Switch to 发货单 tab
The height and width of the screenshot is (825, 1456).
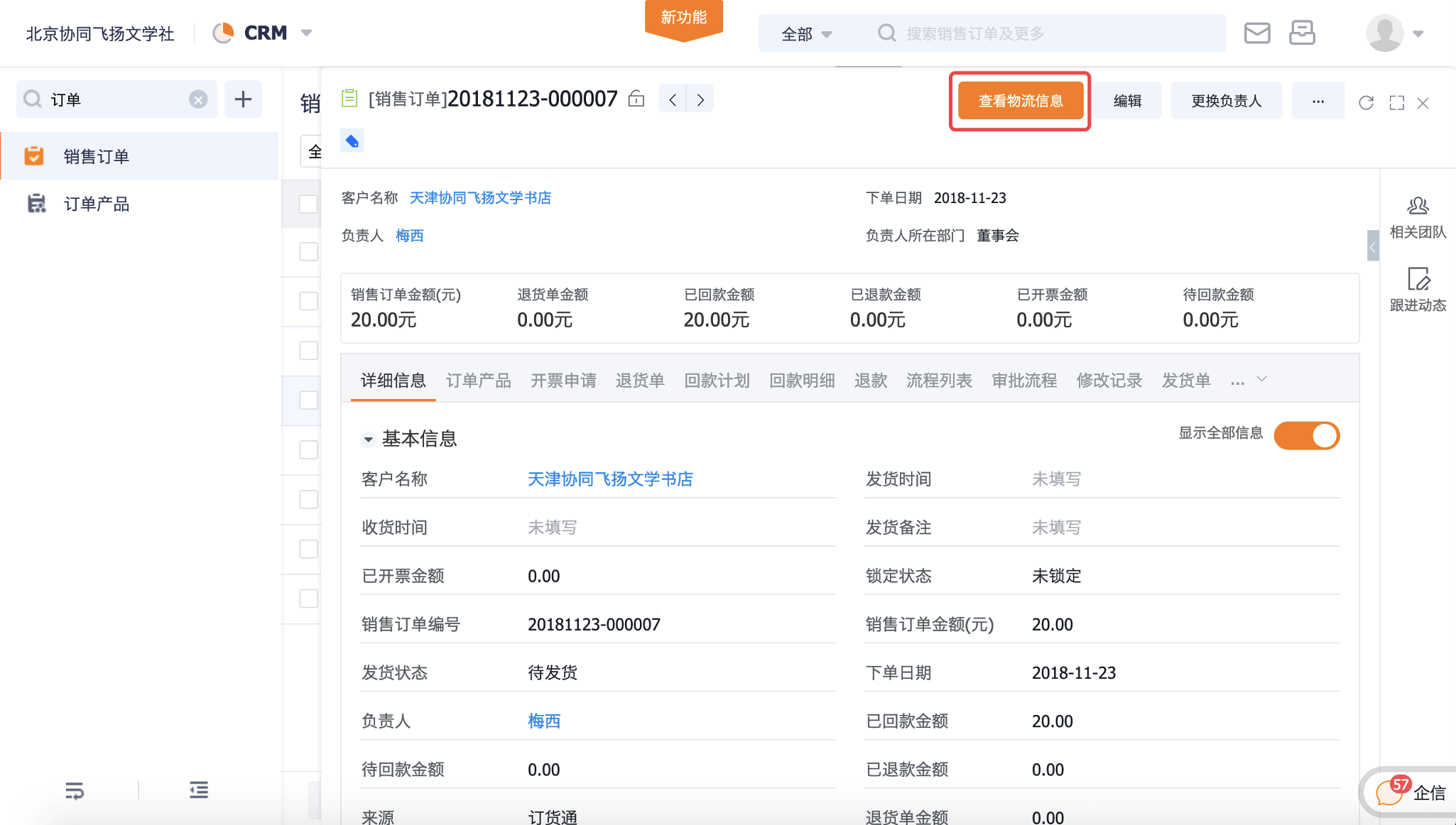point(1186,381)
